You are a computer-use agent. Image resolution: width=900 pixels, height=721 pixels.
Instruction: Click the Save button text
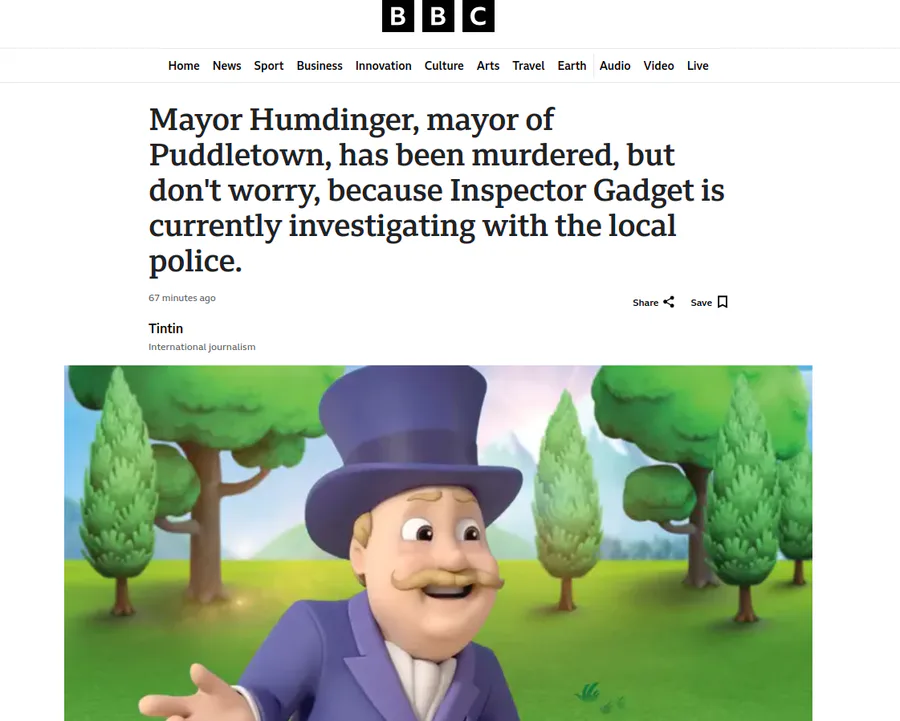coord(701,303)
